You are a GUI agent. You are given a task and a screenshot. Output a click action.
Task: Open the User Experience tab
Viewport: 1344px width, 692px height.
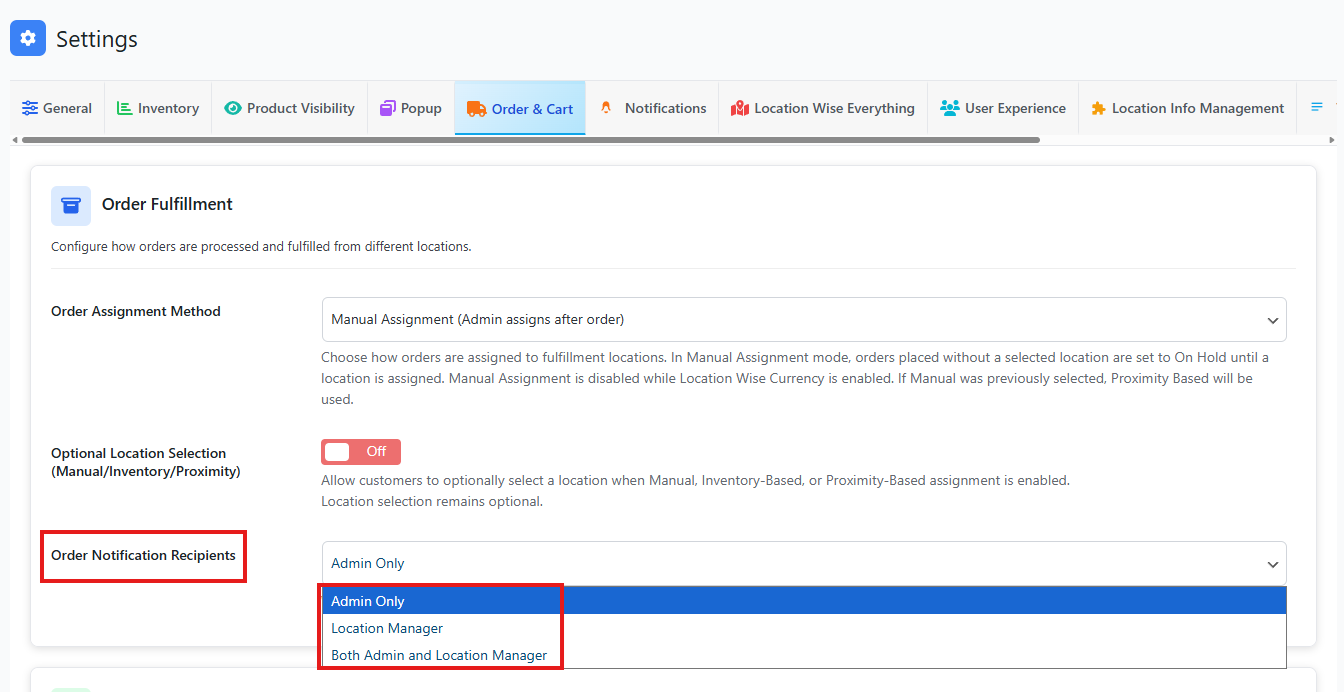(x=1003, y=108)
